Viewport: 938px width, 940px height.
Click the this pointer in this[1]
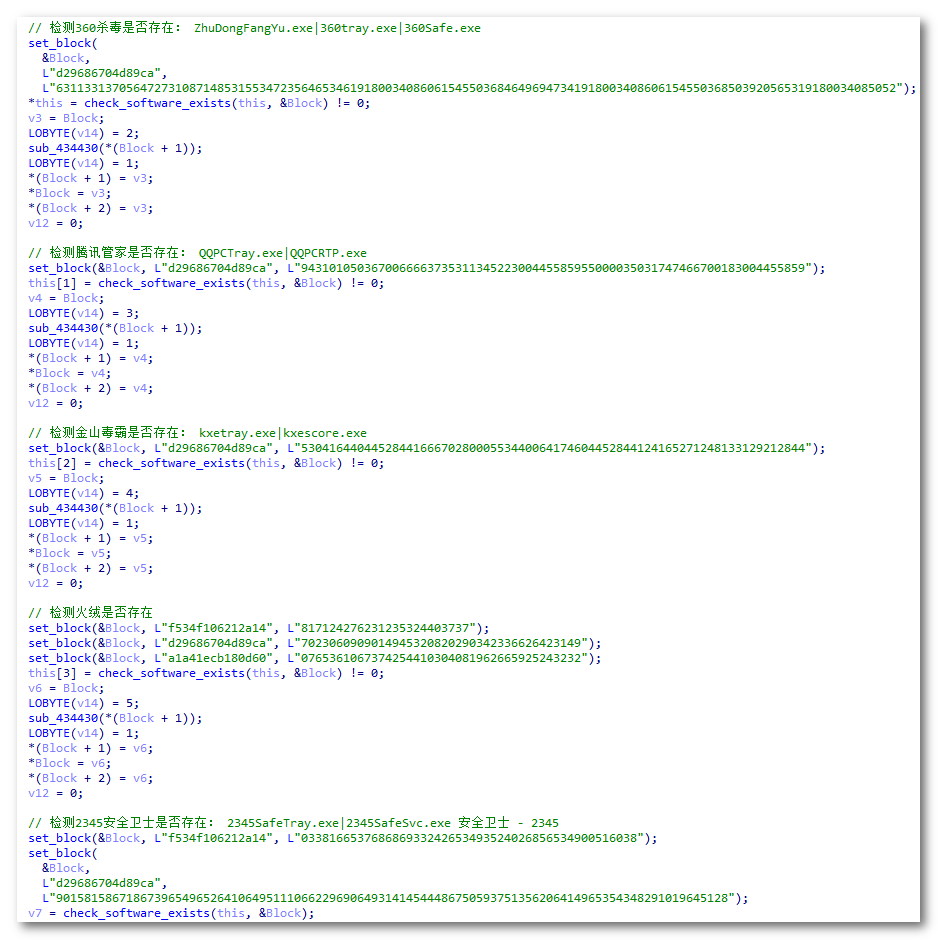coord(42,283)
